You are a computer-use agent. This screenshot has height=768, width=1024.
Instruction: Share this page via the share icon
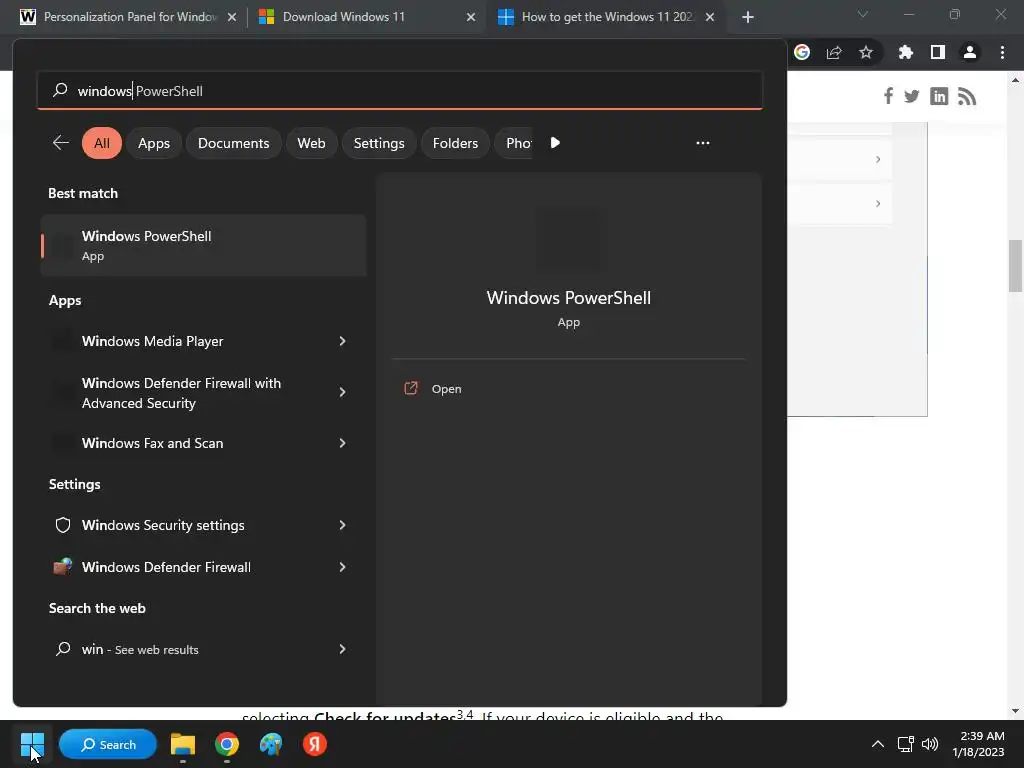(x=834, y=52)
